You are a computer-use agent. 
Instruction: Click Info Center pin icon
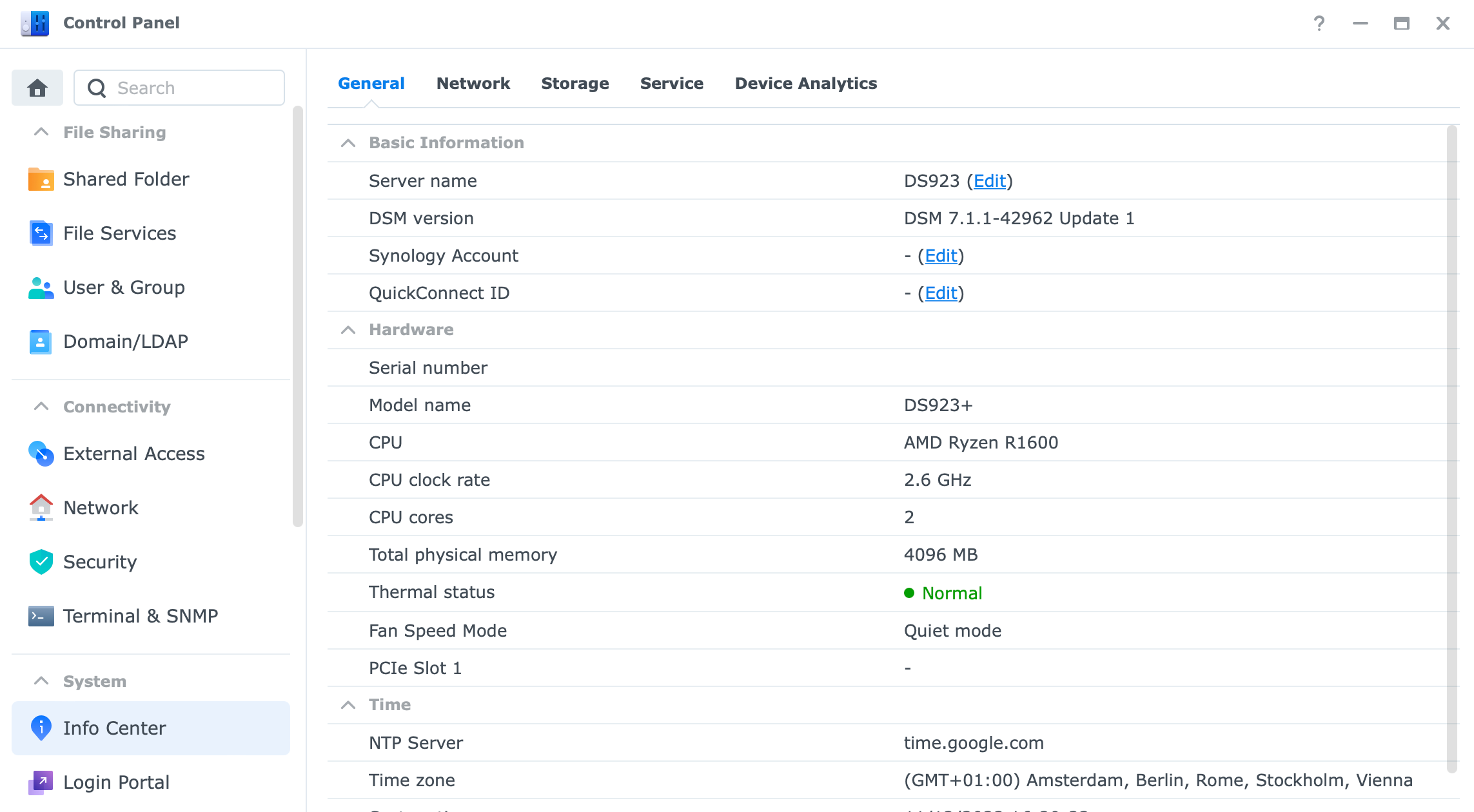pos(41,728)
